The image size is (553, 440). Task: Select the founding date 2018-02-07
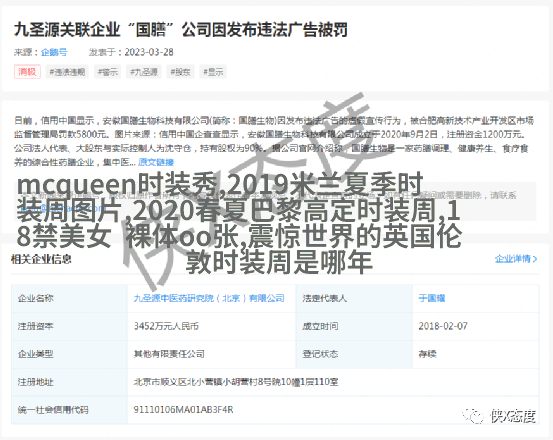(x=443, y=326)
